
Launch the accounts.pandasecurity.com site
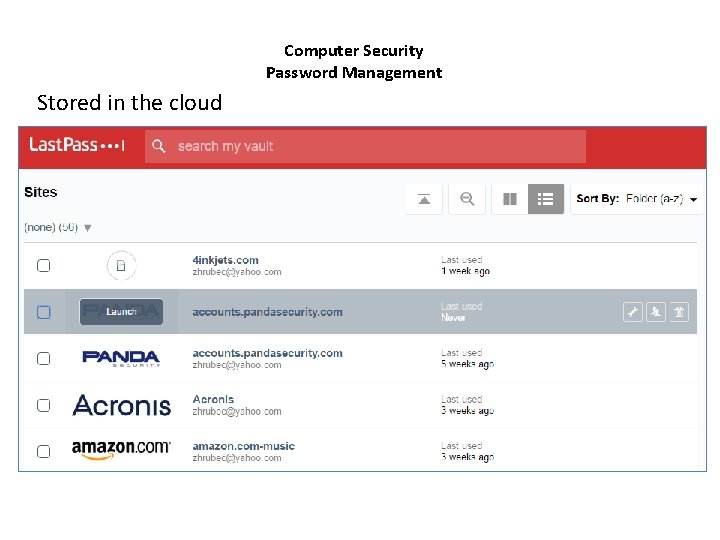[121, 312]
